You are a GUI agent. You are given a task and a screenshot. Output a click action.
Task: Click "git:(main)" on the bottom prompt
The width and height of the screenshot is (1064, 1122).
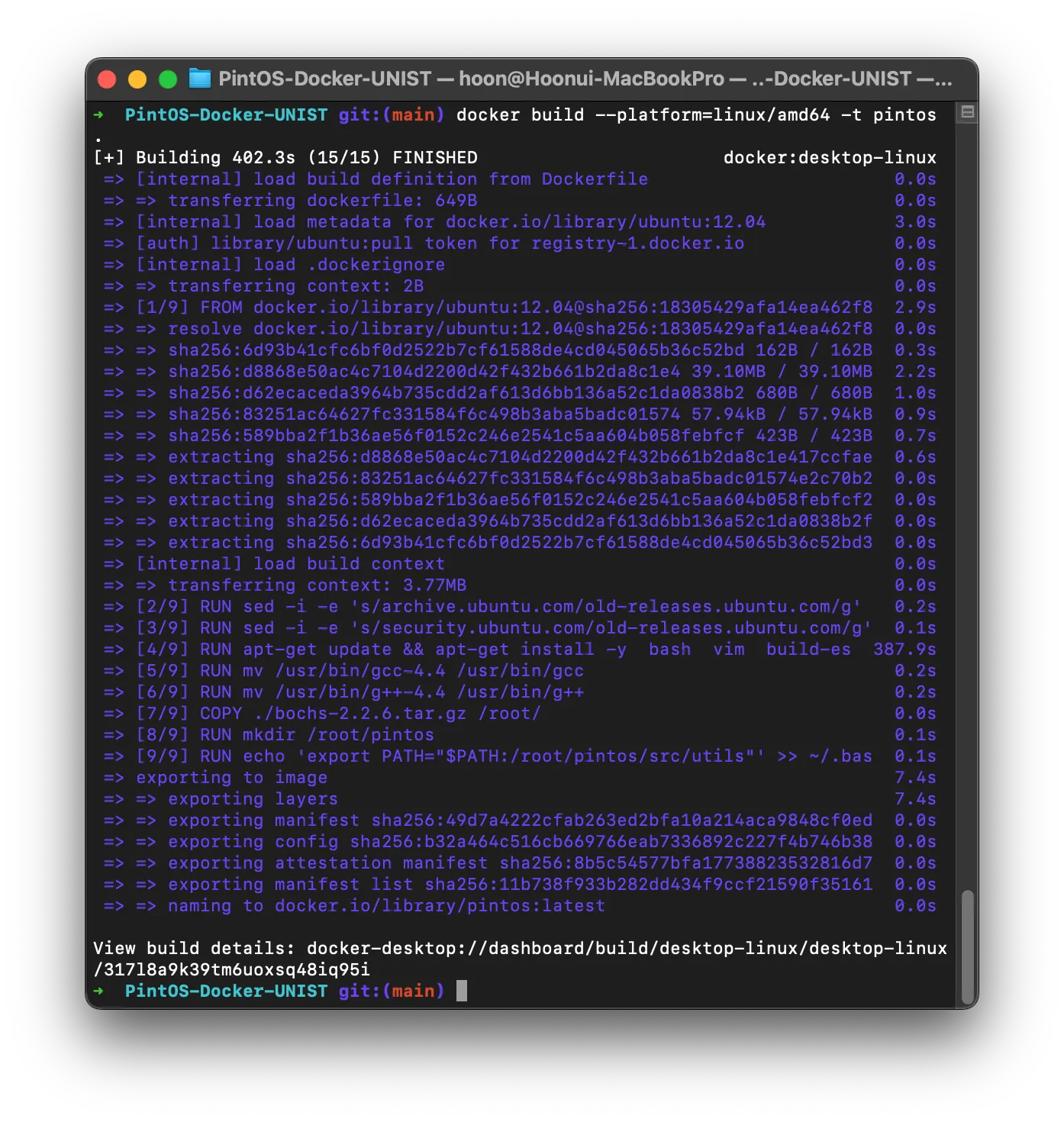point(391,991)
